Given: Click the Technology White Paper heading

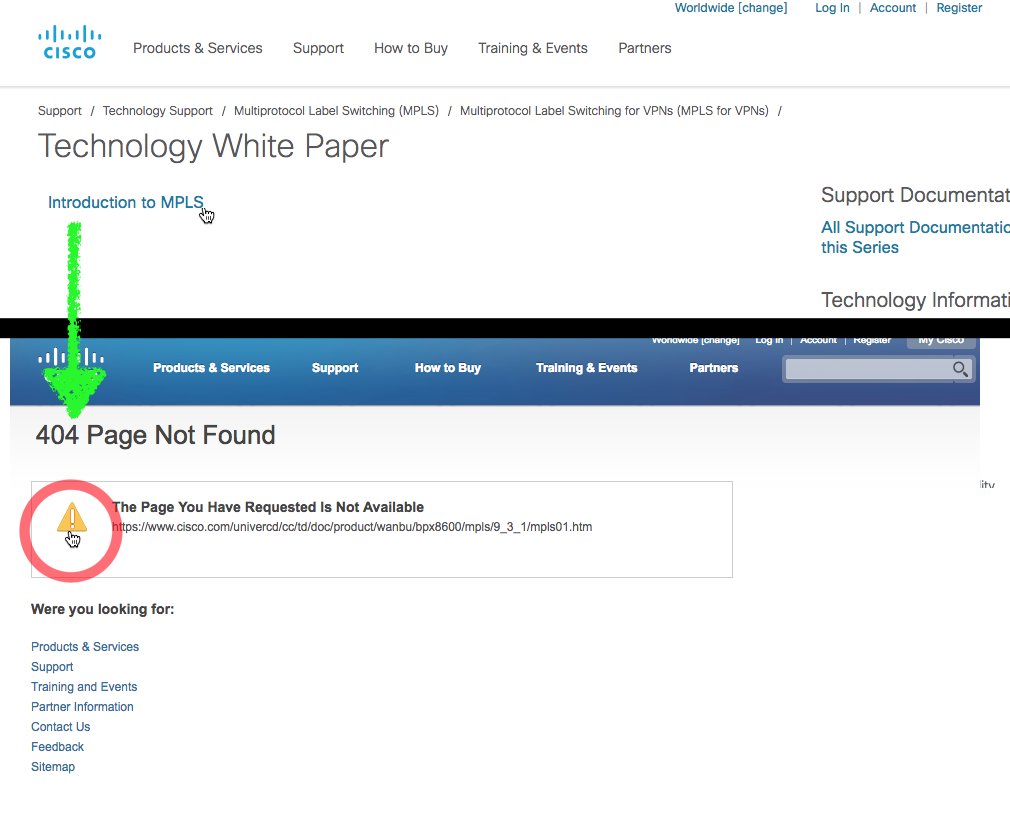Looking at the screenshot, I should pos(213,146).
